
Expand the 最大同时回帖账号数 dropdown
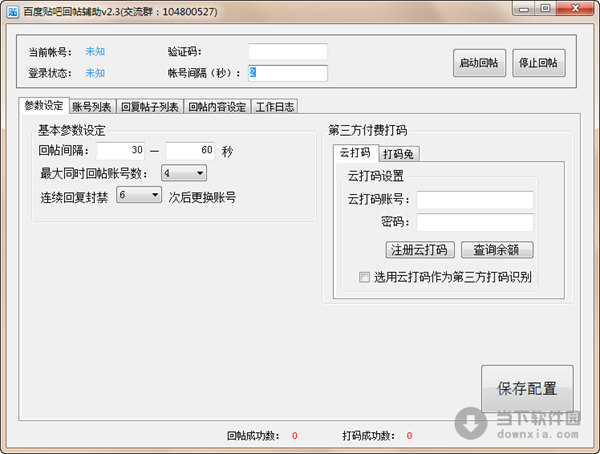184,173
